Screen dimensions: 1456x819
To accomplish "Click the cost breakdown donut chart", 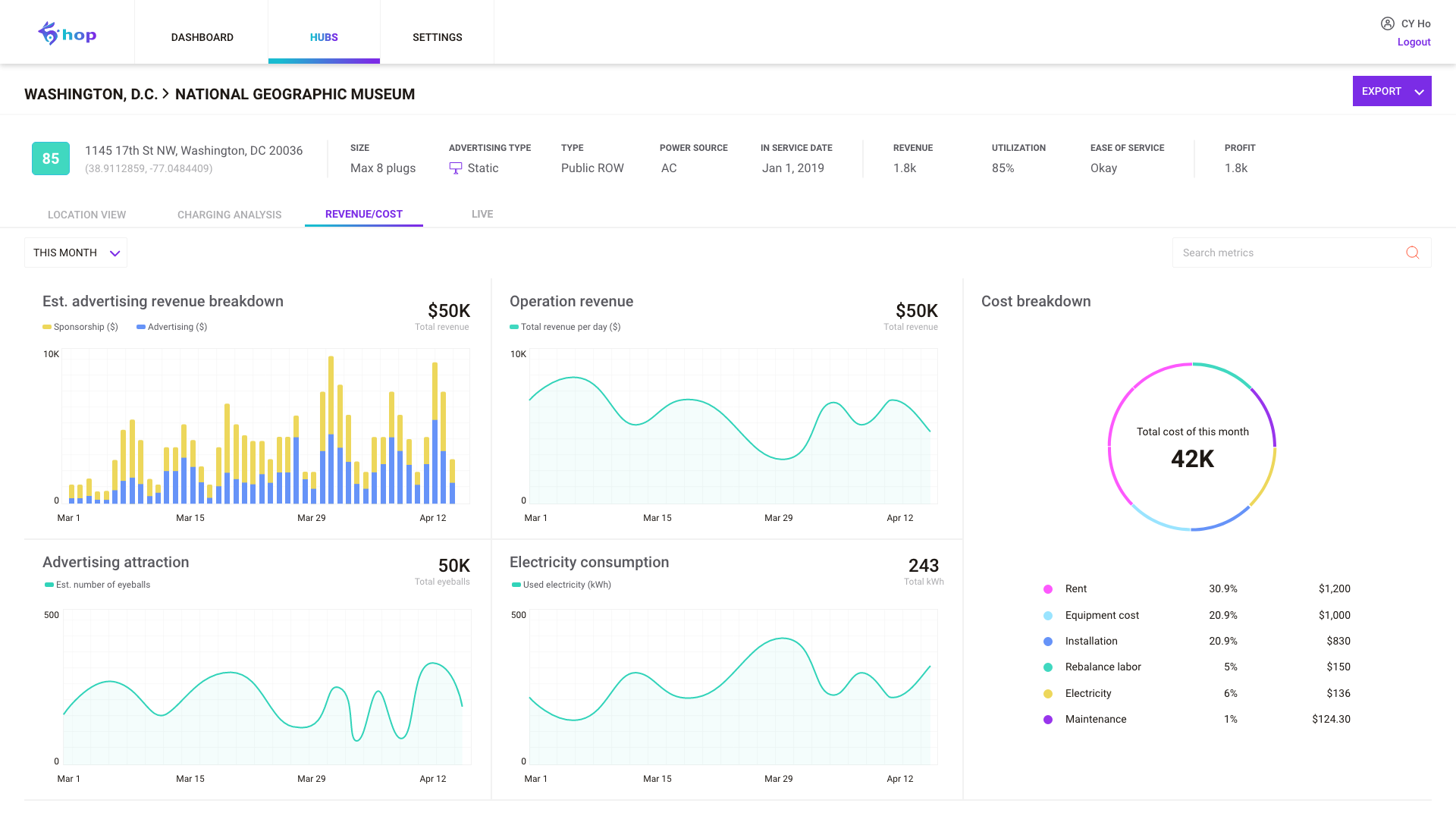I will pyautogui.click(x=1192, y=447).
